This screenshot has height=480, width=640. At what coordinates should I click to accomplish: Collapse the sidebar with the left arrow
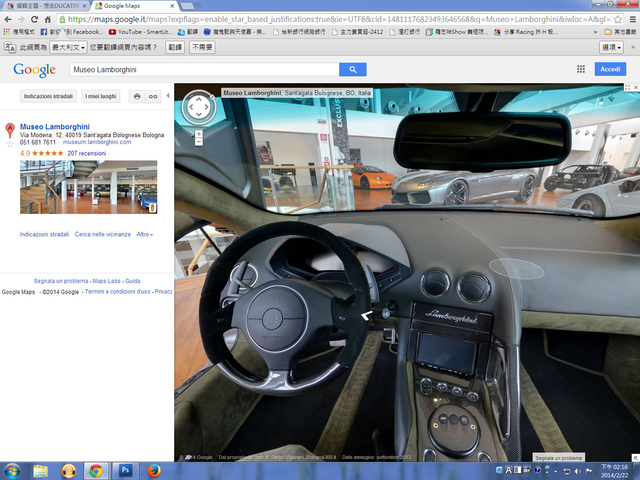pyautogui.click(x=168, y=96)
